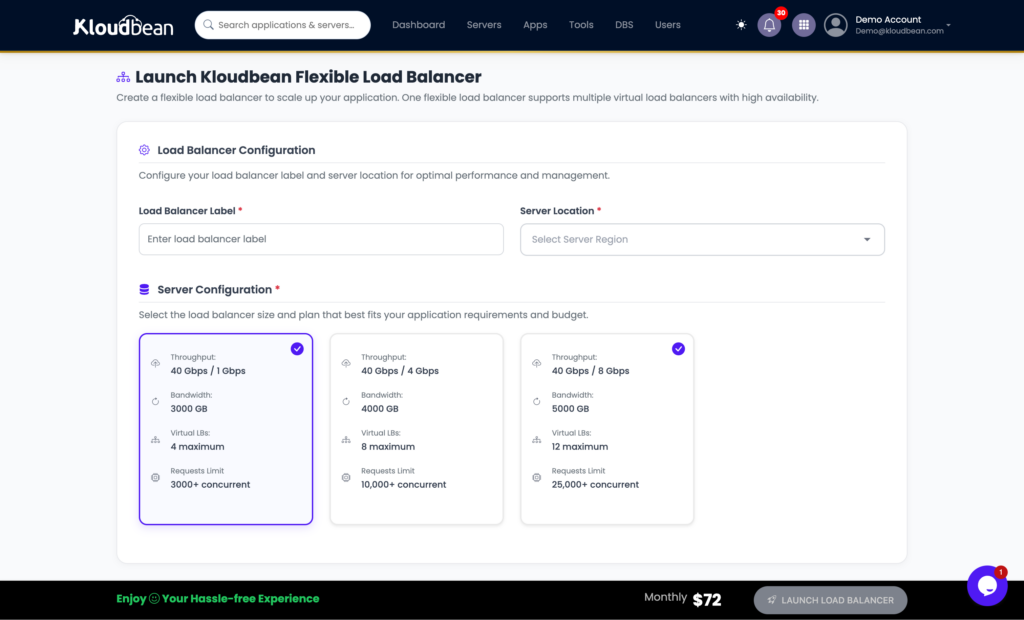Click the $72 monthly price
Viewport: 1024px width, 620px height.
tap(707, 600)
